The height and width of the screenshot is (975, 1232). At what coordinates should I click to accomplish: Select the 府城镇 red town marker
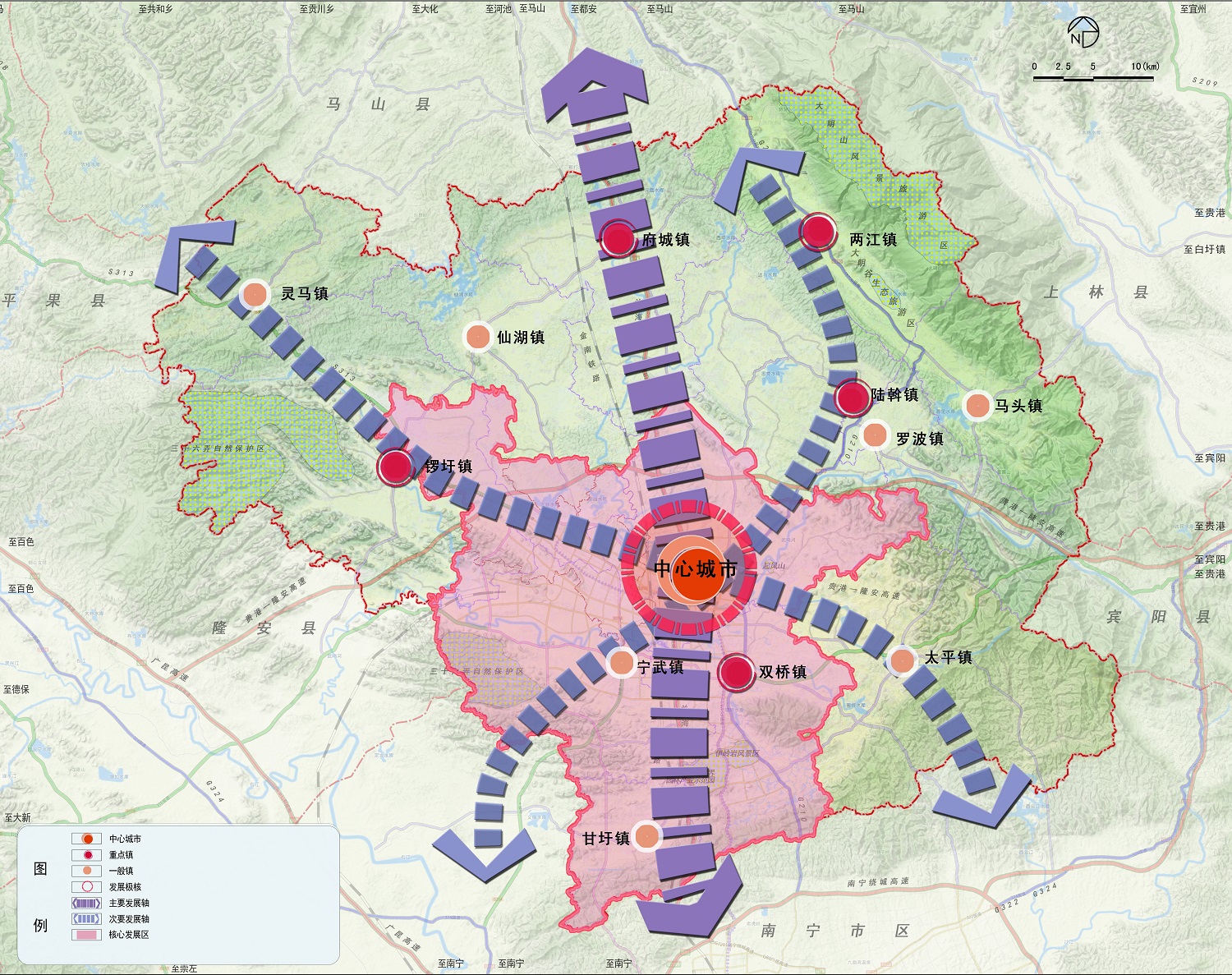(618, 239)
